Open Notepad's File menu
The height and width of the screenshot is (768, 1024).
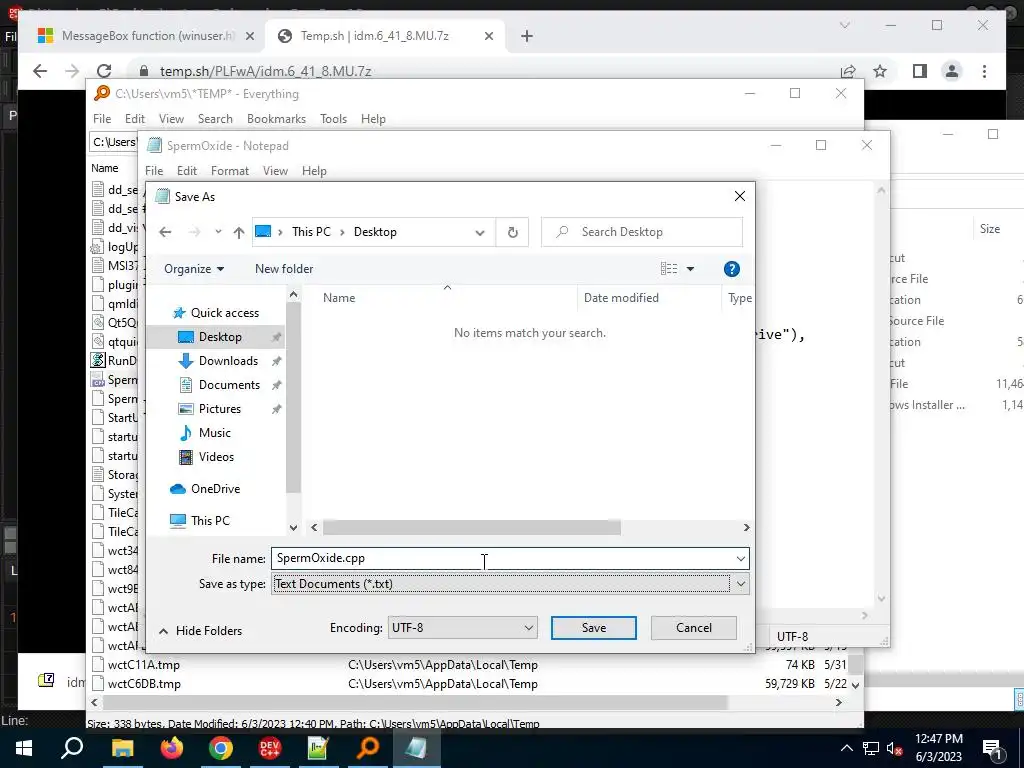pos(154,171)
